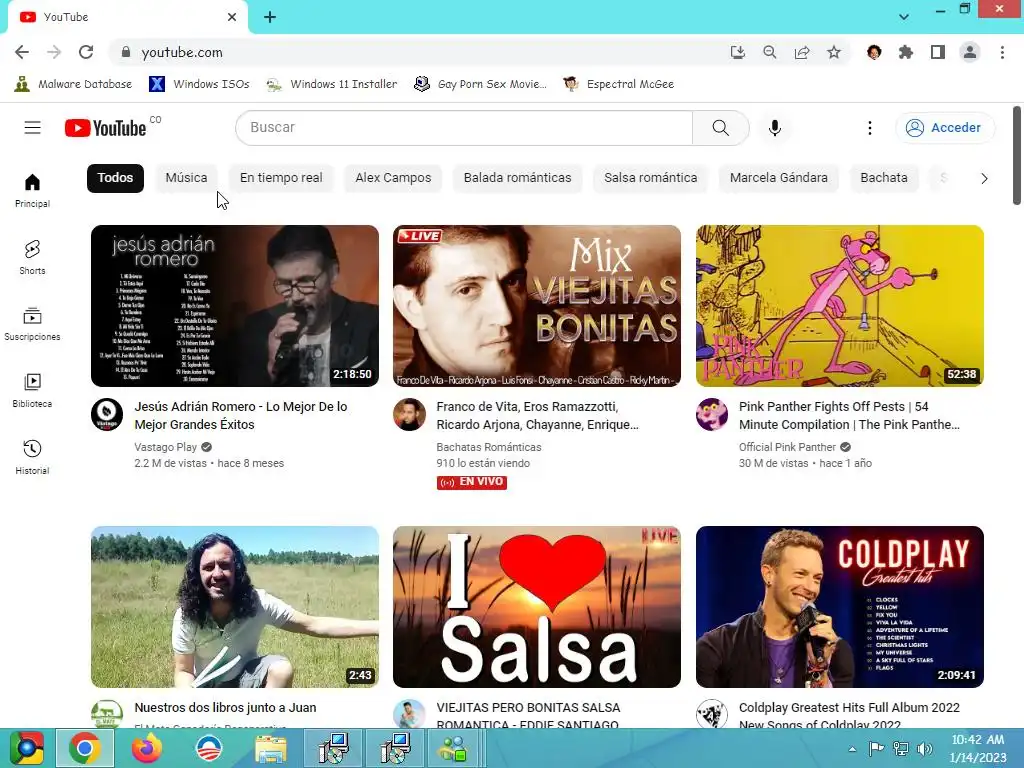Open Mix Viejitas Bonitas live thumbnail
1024x768 pixels.
point(537,306)
